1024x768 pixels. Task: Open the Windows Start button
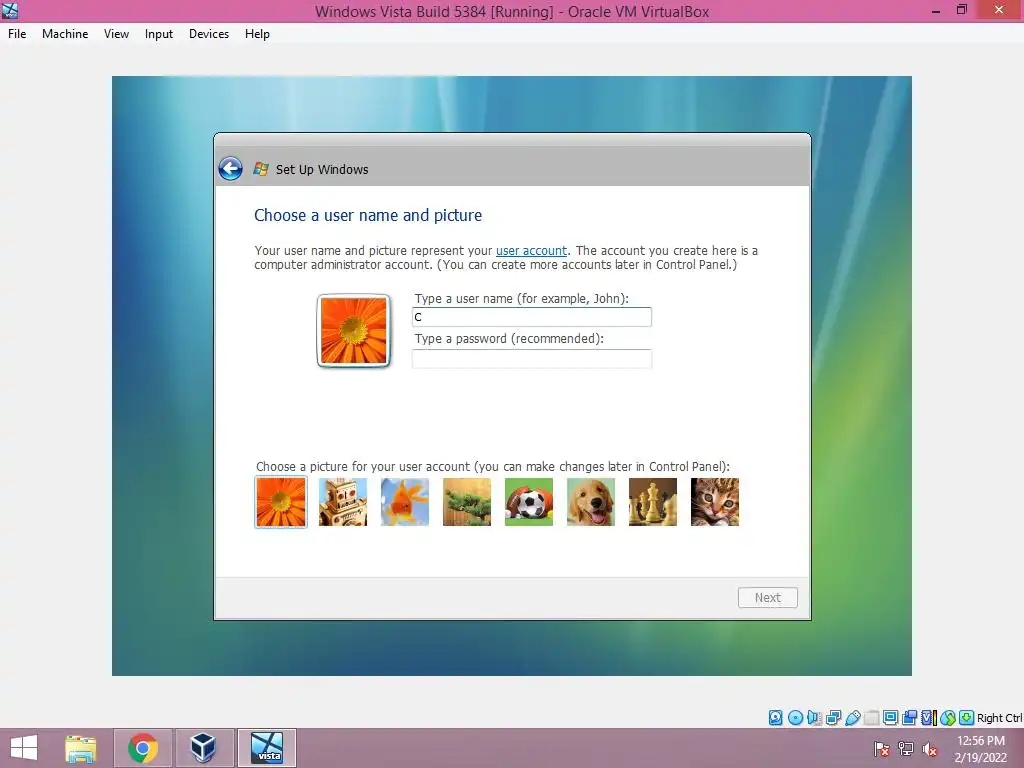24,748
